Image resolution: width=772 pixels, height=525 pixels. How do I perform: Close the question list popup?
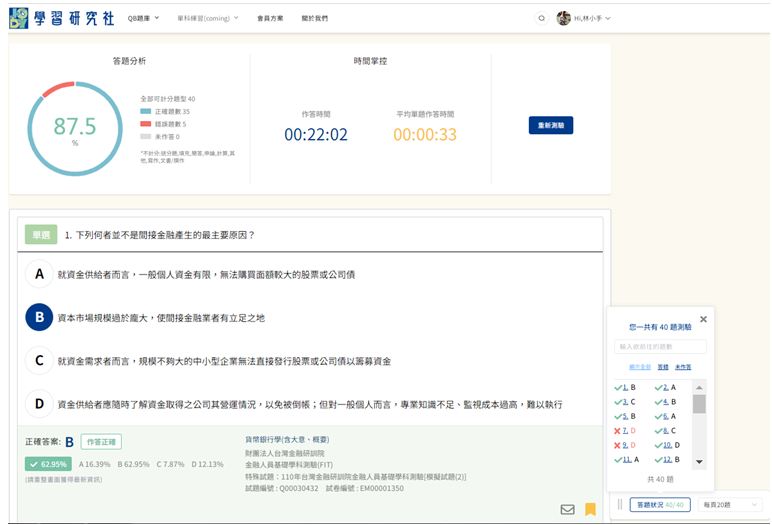[702, 319]
